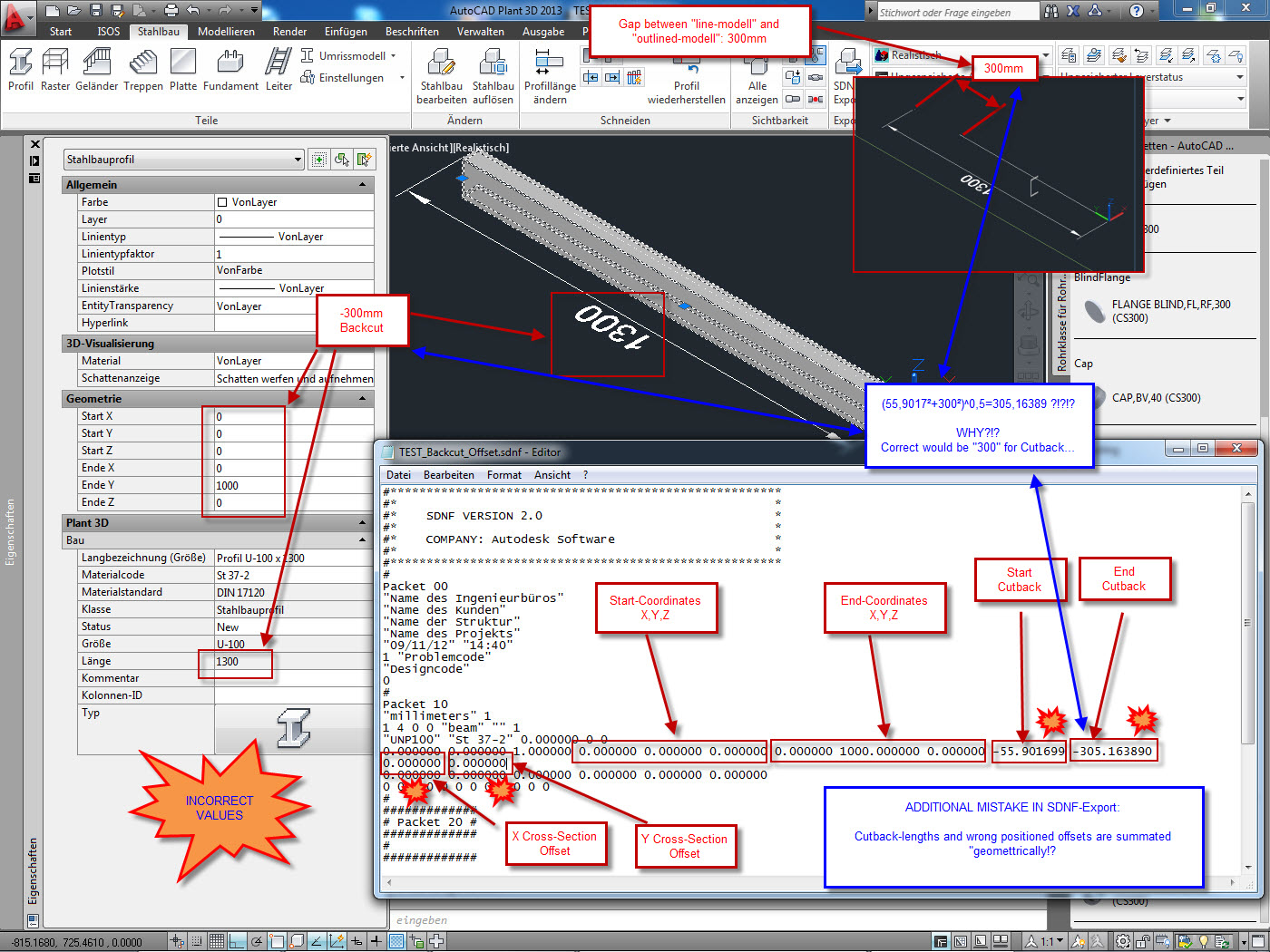Click Stahlbau bearbeiten icon

click(442, 76)
